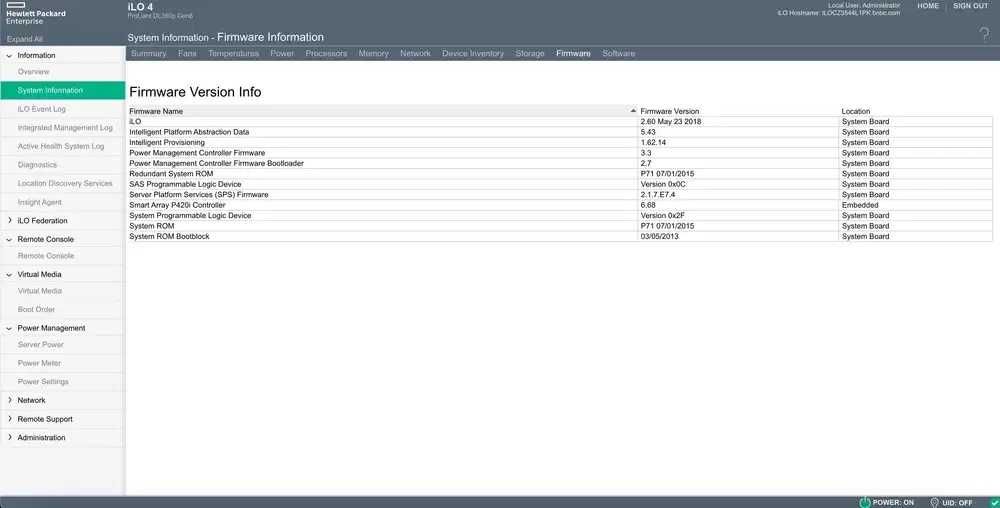
Task: Click the HOME link
Action: click(928, 6)
